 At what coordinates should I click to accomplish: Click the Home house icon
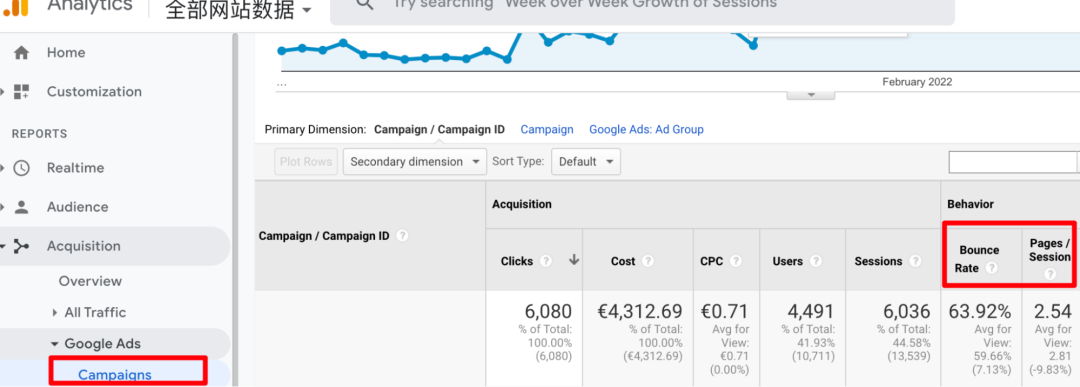pyautogui.click(x=21, y=52)
